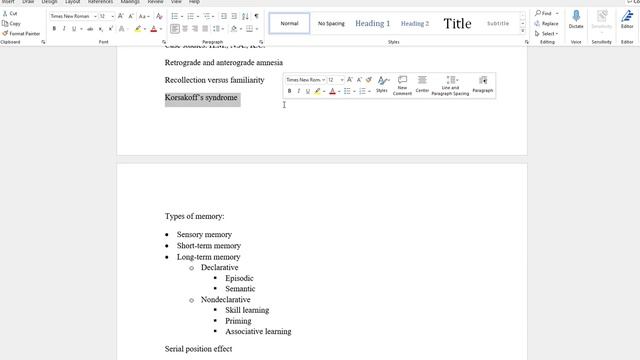Activate the Format Painter in Clipboard group
640x360 pixels.
tap(21, 33)
